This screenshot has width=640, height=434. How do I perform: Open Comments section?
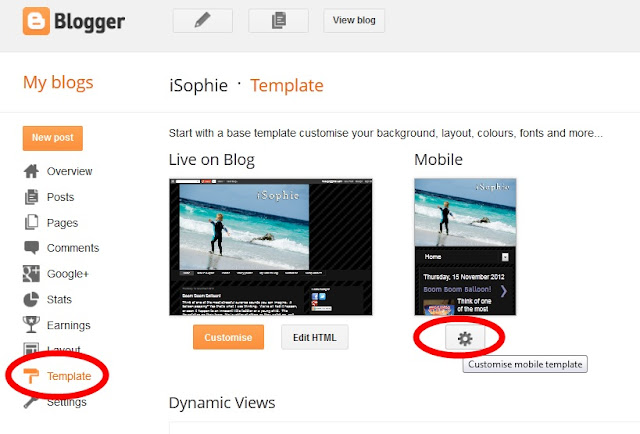click(x=73, y=248)
